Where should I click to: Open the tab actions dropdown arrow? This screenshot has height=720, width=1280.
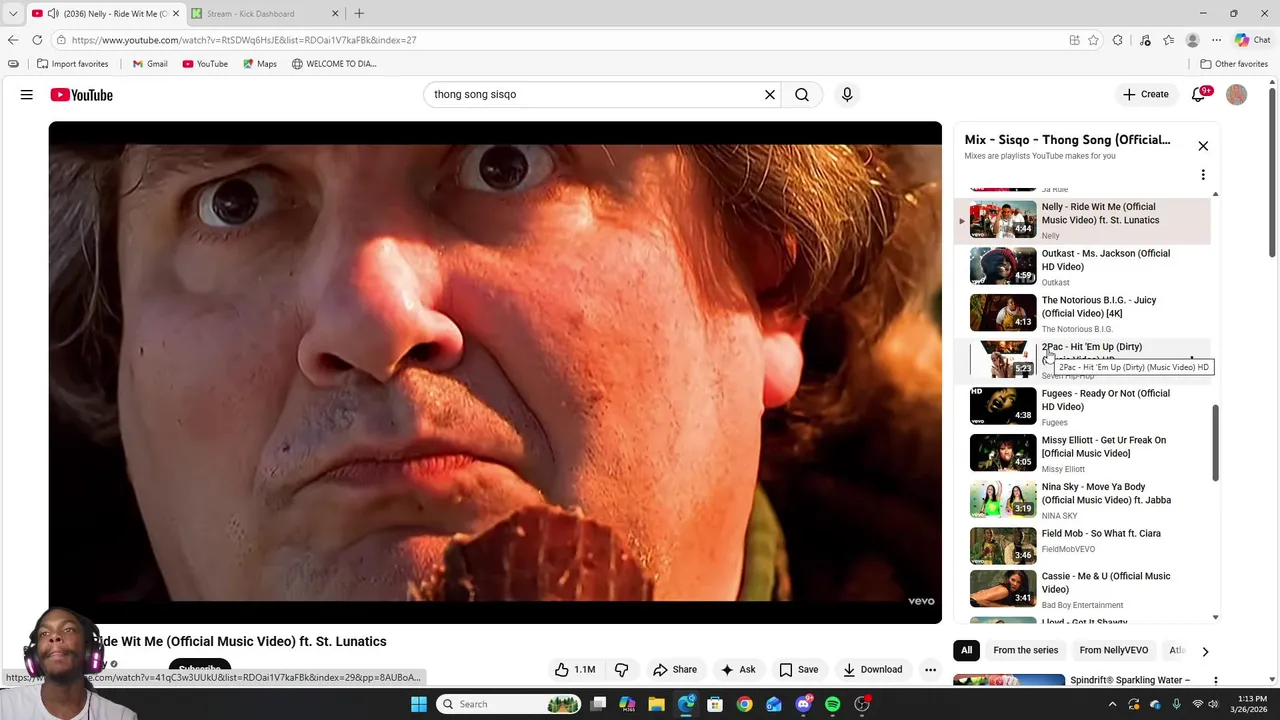pyautogui.click(x=13, y=14)
